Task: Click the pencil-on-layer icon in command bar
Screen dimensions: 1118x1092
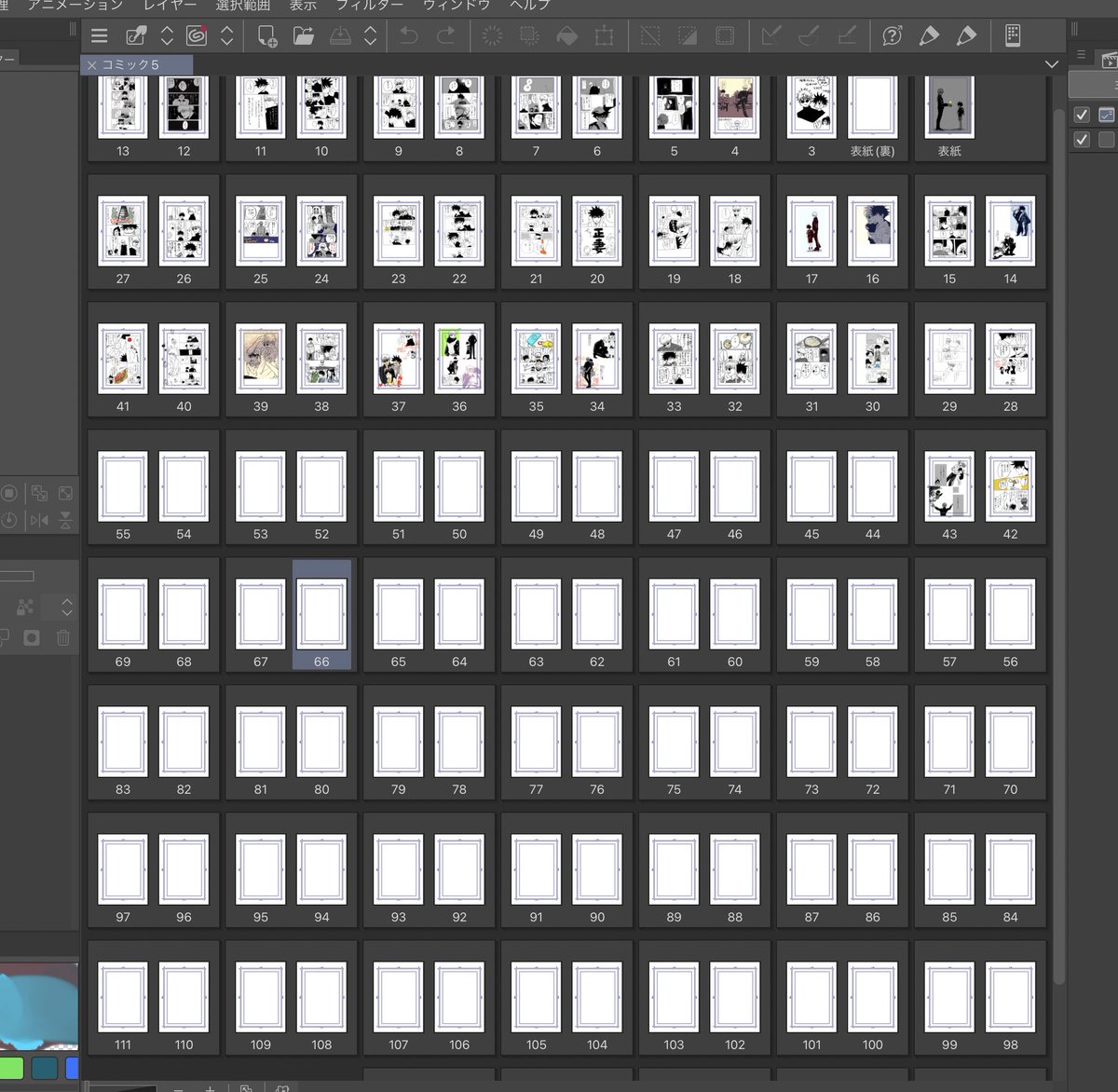Action: [x=136, y=36]
